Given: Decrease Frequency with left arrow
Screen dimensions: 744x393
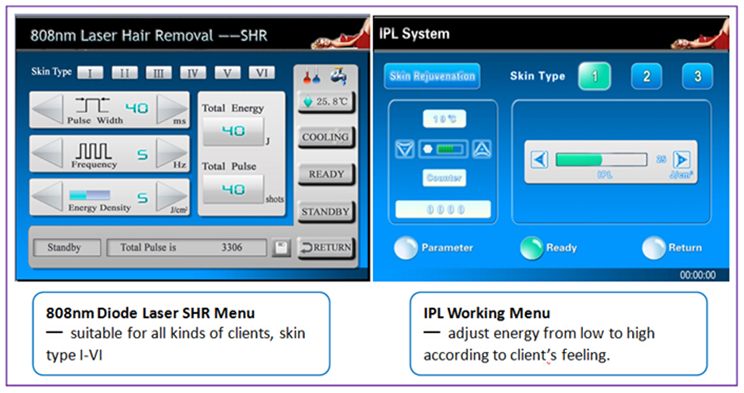Looking at the screenshot, I should [x=47, y=153].
